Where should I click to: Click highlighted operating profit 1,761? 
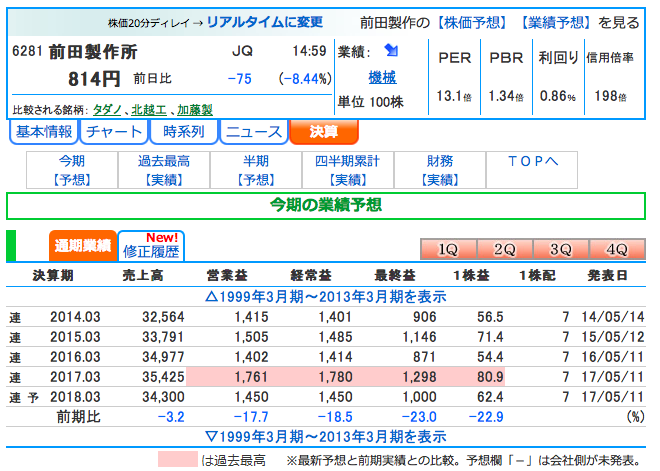(x=251, y=377)
